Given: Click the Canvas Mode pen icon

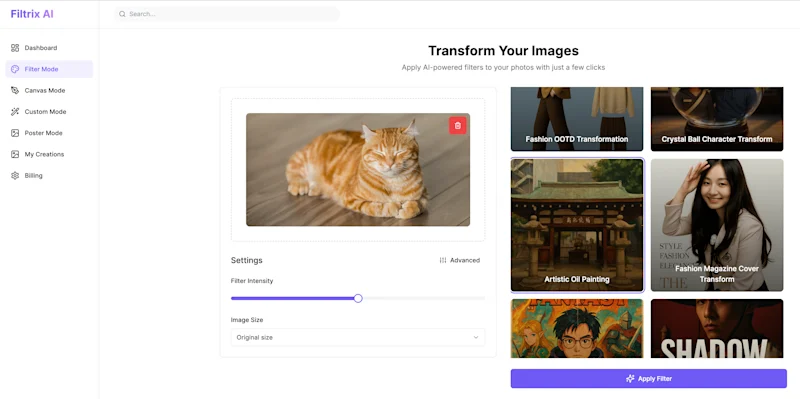Looking at the screenshot, I should point(15,90).
